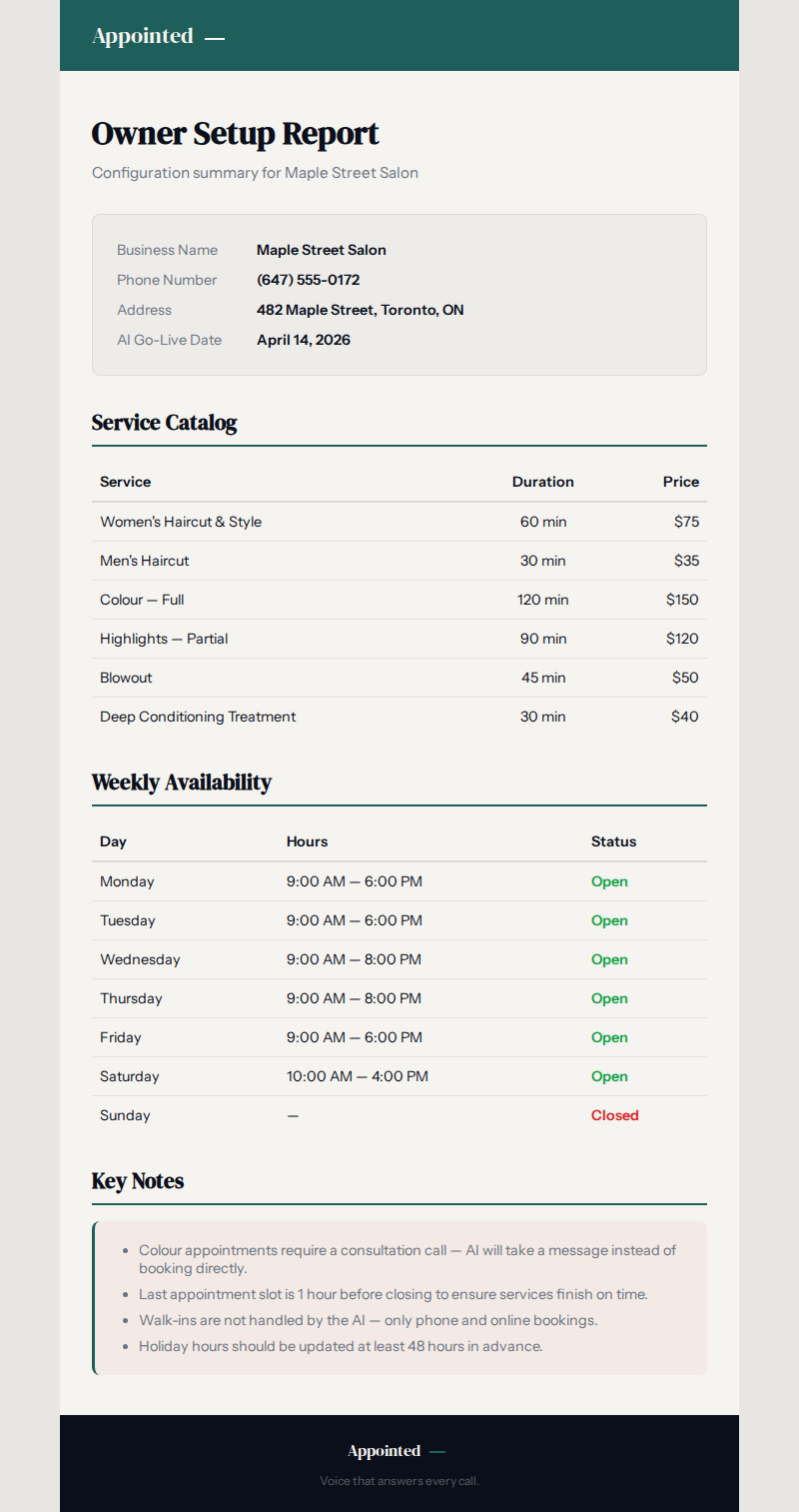Click address 482 Maple Street, Toronto, ON

point(360,310)
